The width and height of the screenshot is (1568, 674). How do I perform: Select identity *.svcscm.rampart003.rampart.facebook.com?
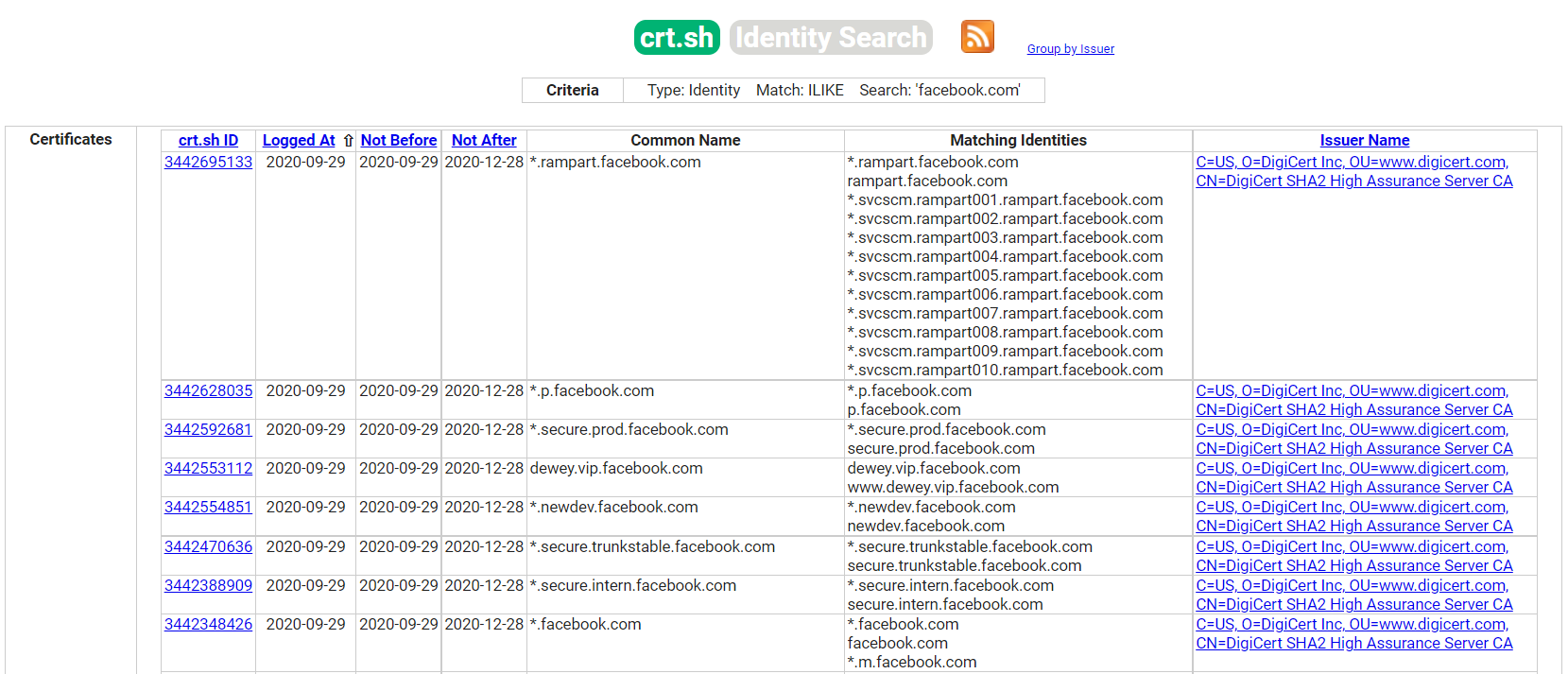tap(1006, 237)
